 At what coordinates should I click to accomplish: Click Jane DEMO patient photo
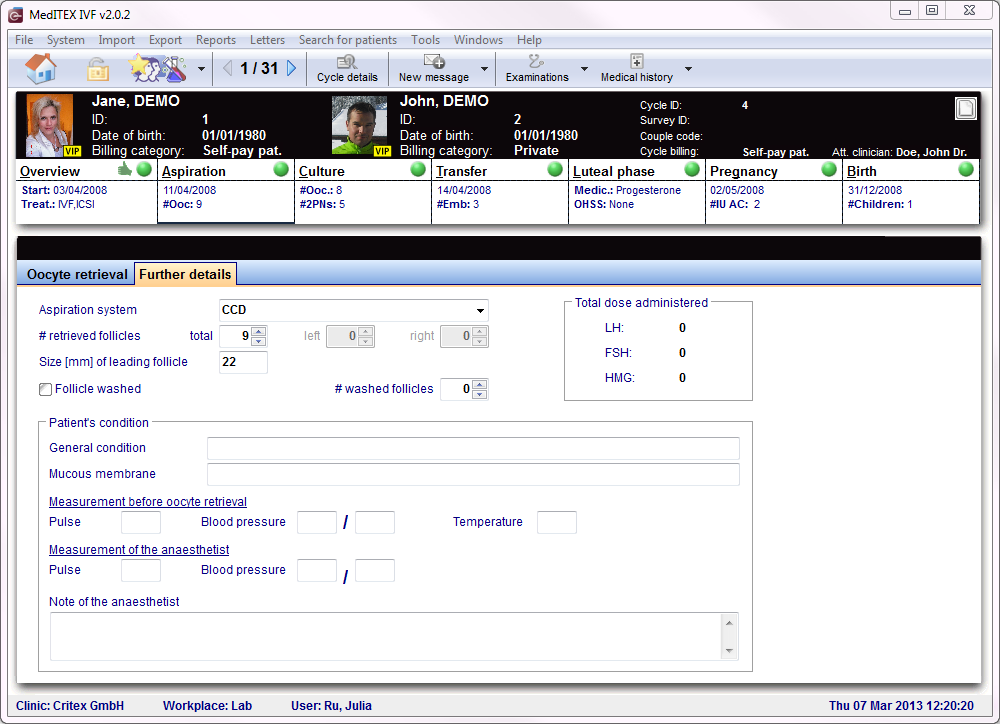(50, 125)
